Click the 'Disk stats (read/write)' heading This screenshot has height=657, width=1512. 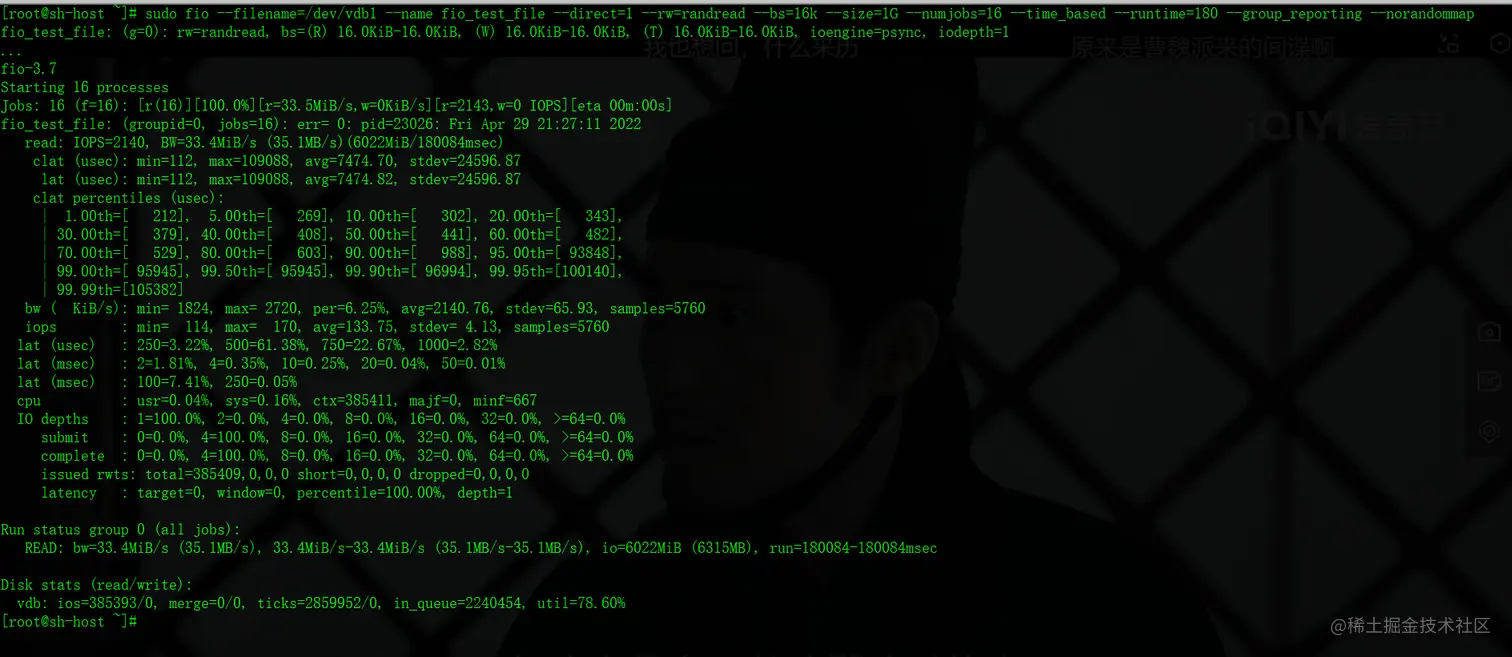click(x=97, y=585)
